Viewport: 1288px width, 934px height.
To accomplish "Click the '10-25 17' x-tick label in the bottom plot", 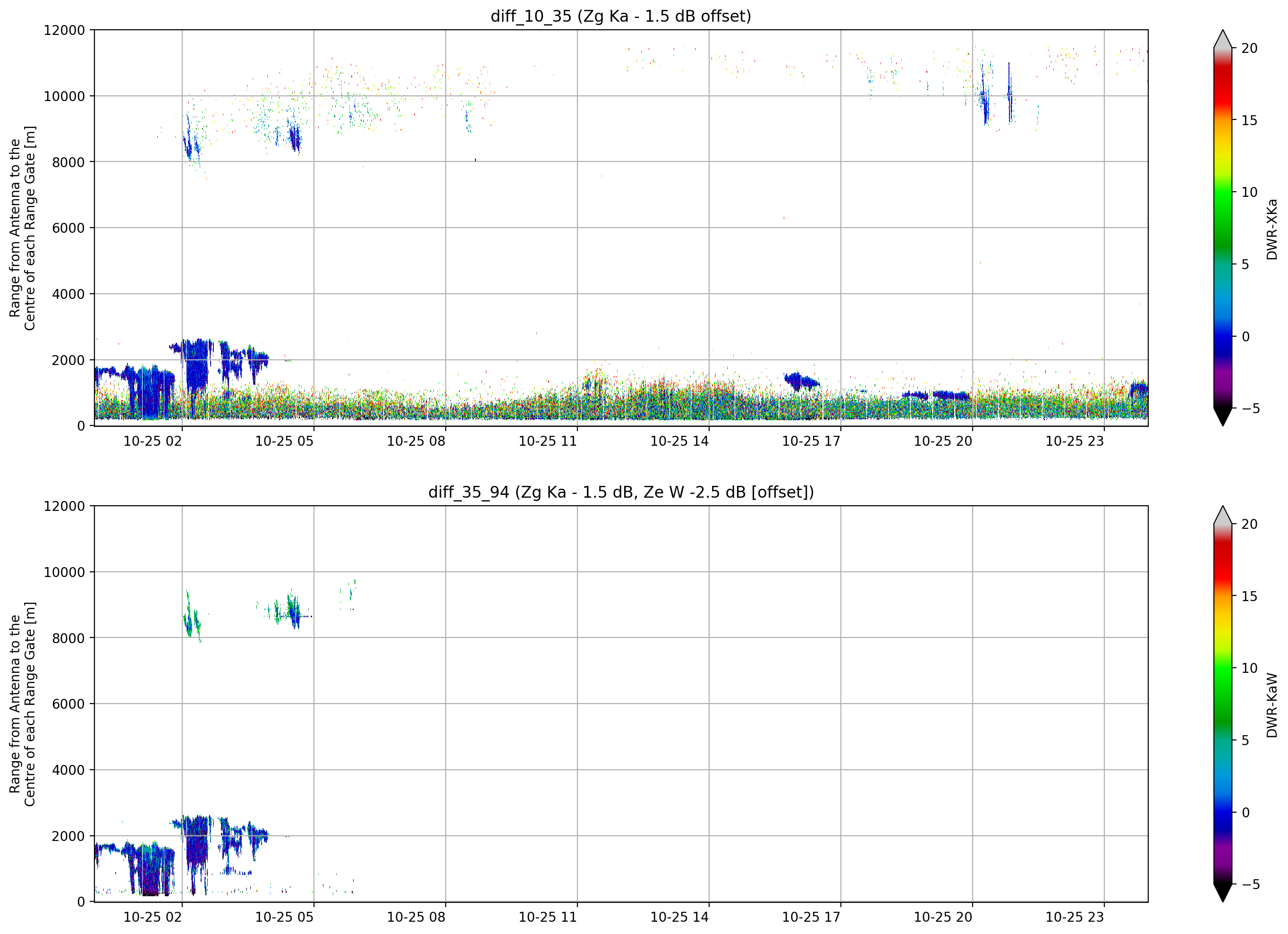I will [812, 917].
